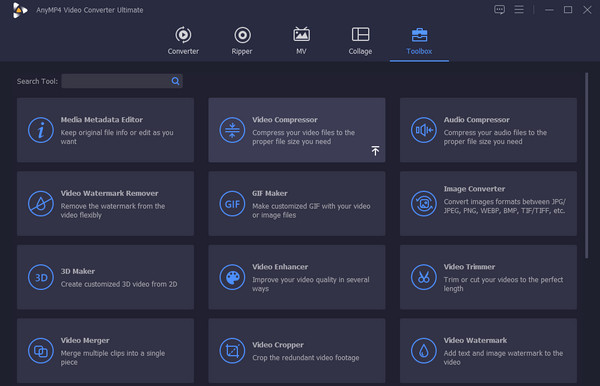Open the feedback chat icon in the title bar

tap(499, 10)
